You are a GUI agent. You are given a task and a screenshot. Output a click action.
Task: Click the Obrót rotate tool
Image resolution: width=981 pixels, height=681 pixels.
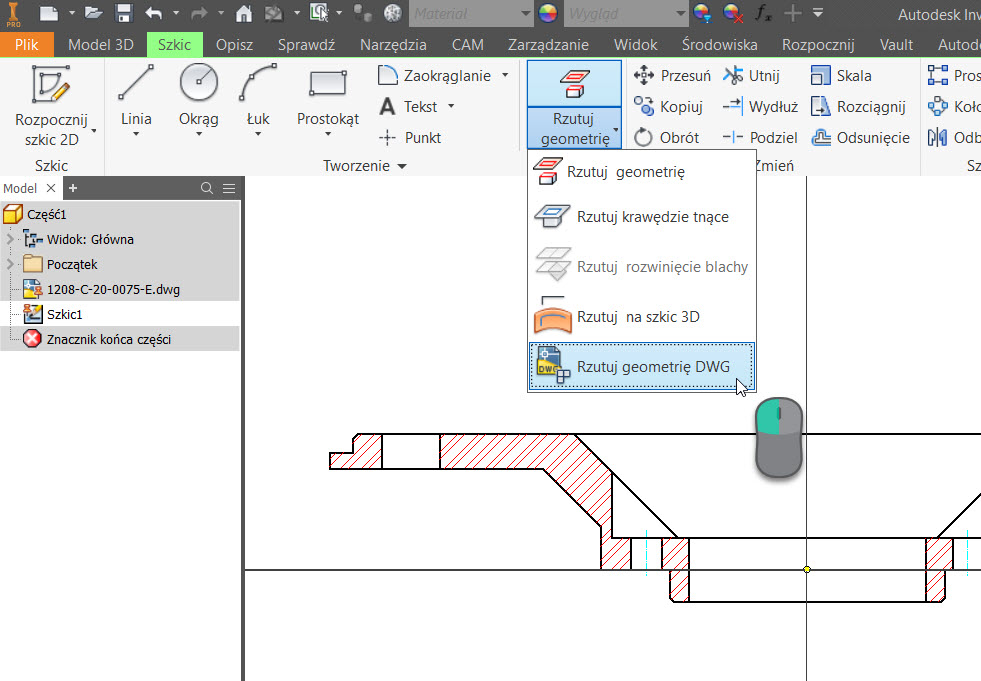click(667, 138)
